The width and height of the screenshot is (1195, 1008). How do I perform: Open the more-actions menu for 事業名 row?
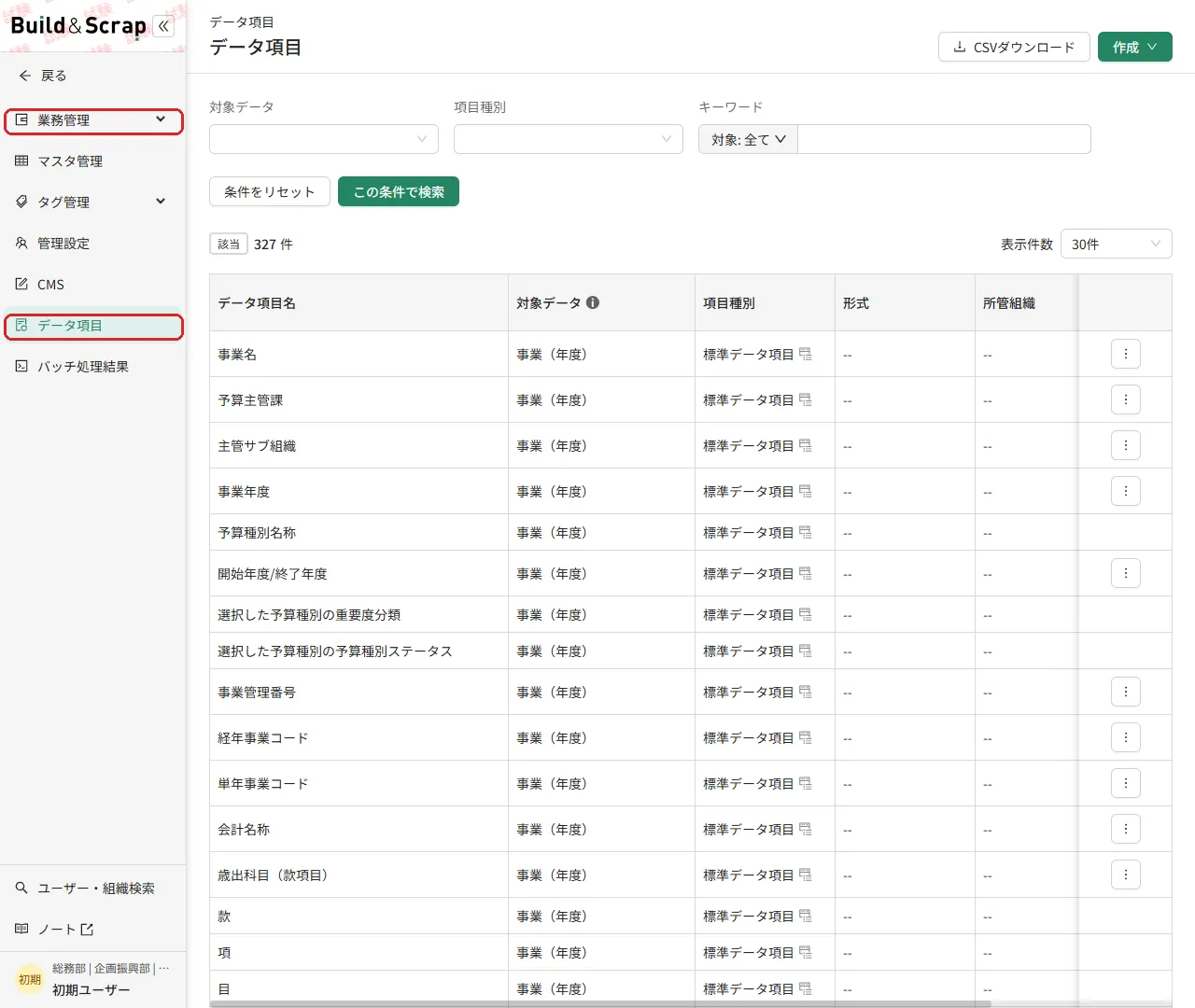click(x=1126, y=354)
